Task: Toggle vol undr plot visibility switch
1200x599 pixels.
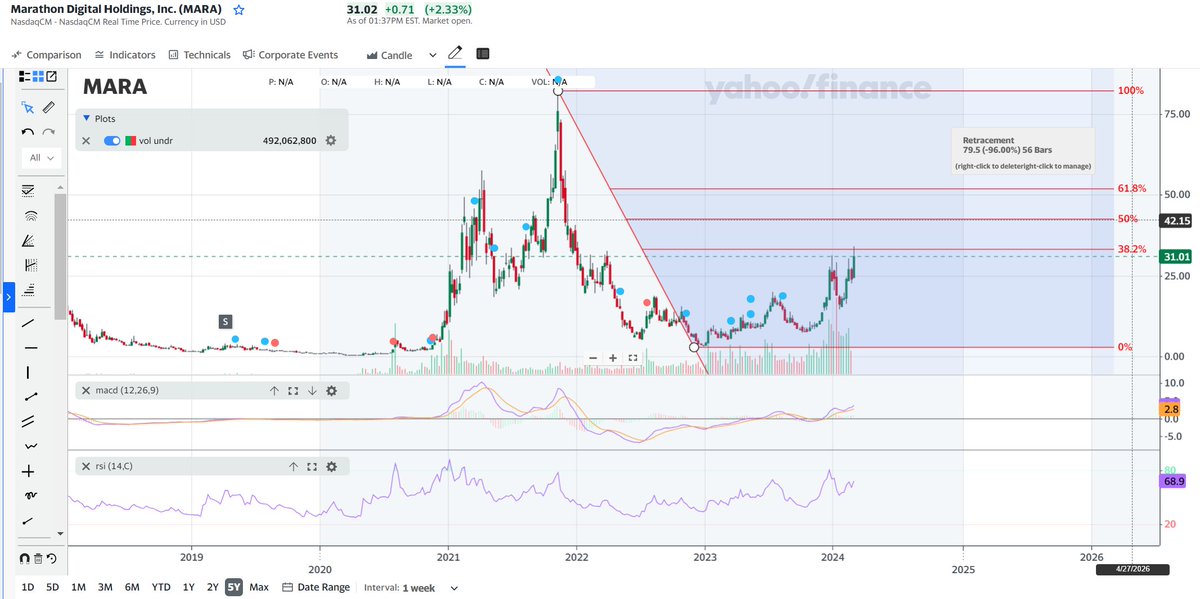Action: click(112, 141)
